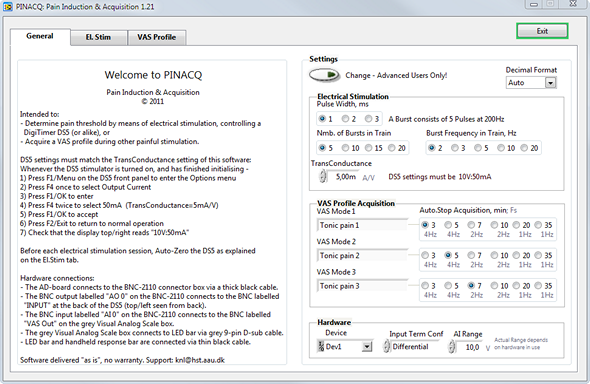Select Pulse Width 2 ms radio button
The image size is (590, 384).
click(x=345, y=119)
